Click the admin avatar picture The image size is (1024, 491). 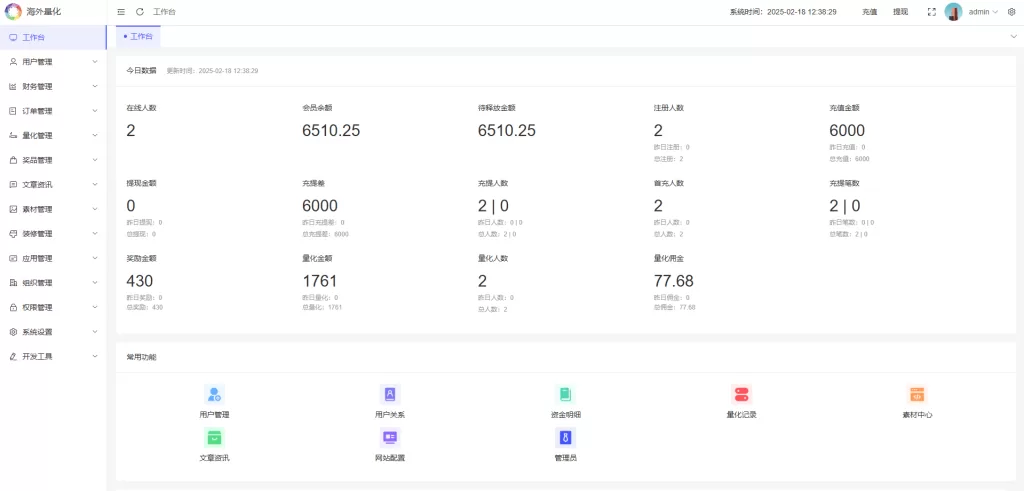[x=953, y=12]
